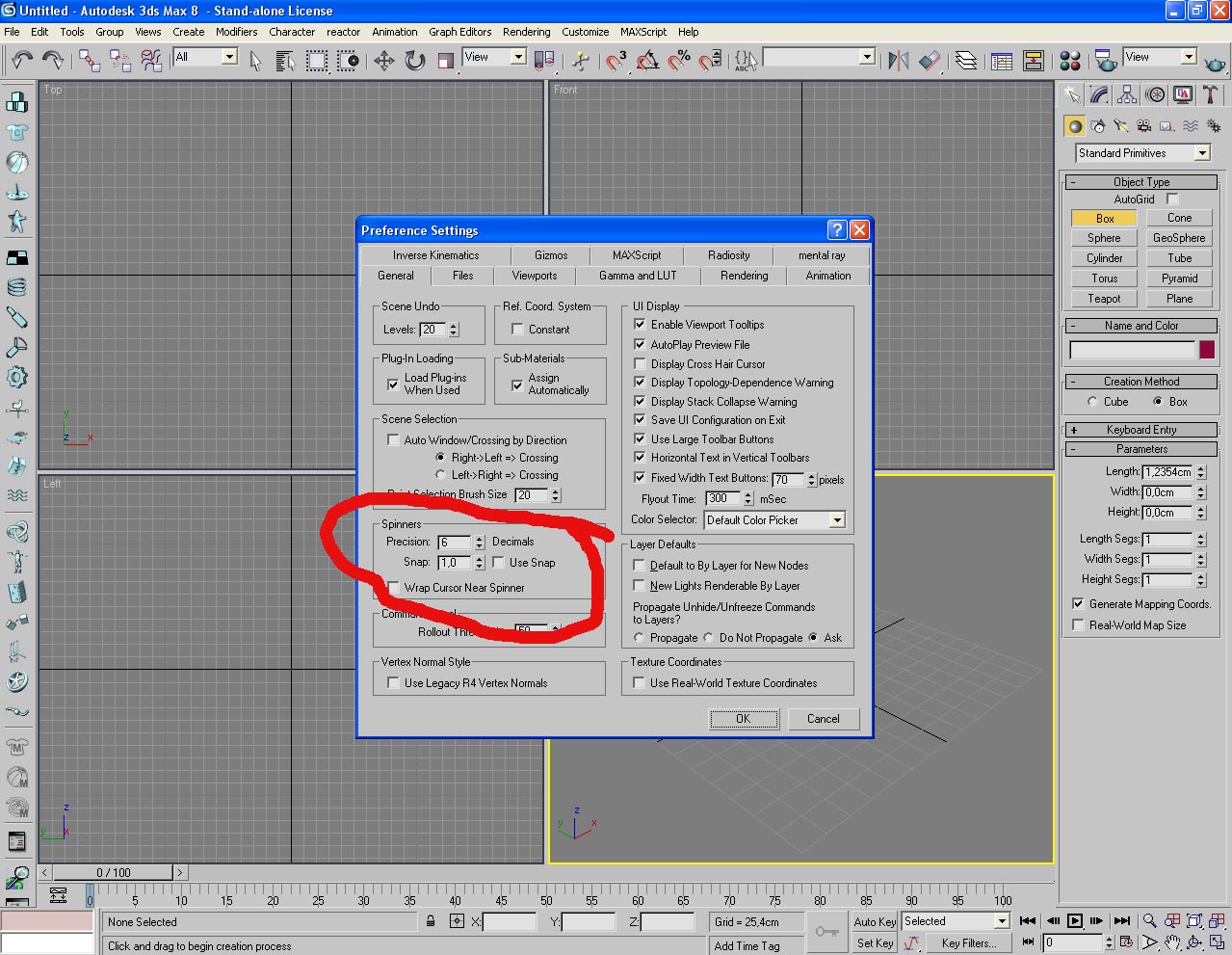The width and height of the screenshot is (1232, 955).
Task: Confirm preferences with OK button
Action: coord(744,719)
